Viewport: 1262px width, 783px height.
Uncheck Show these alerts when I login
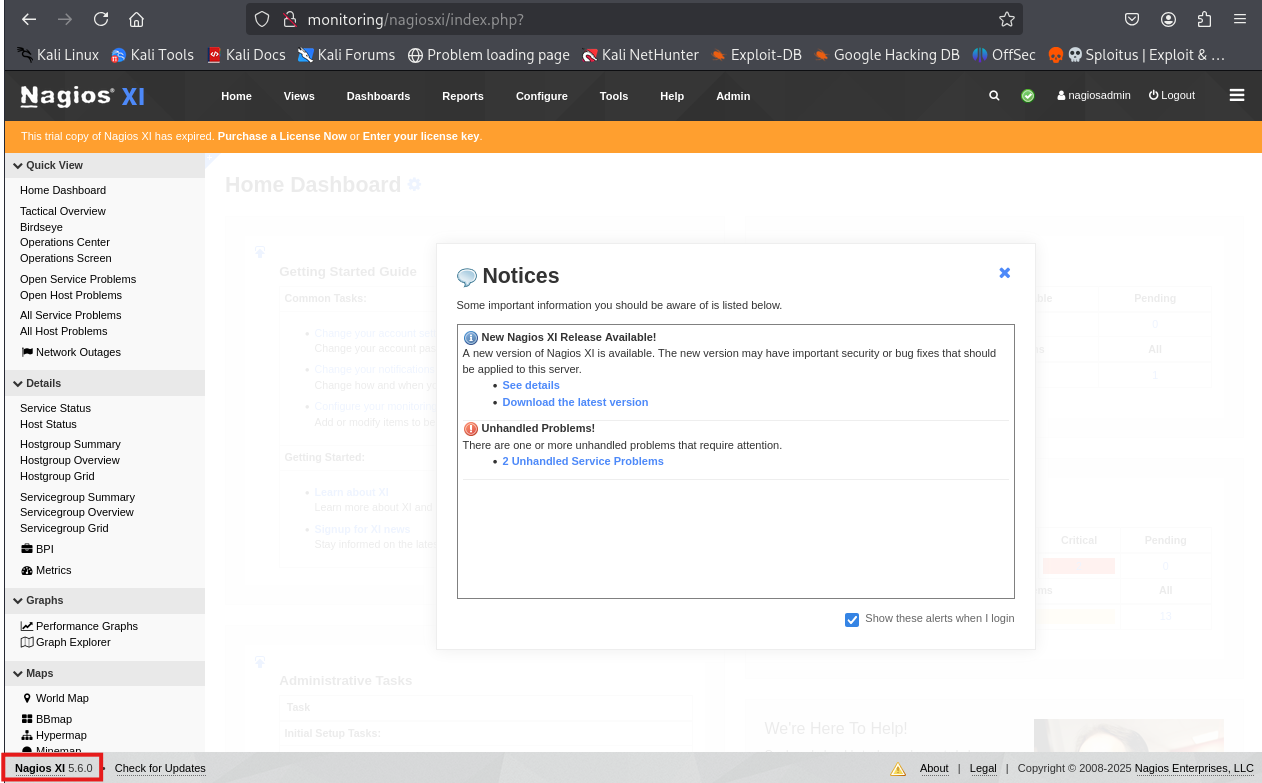(852, 619)
